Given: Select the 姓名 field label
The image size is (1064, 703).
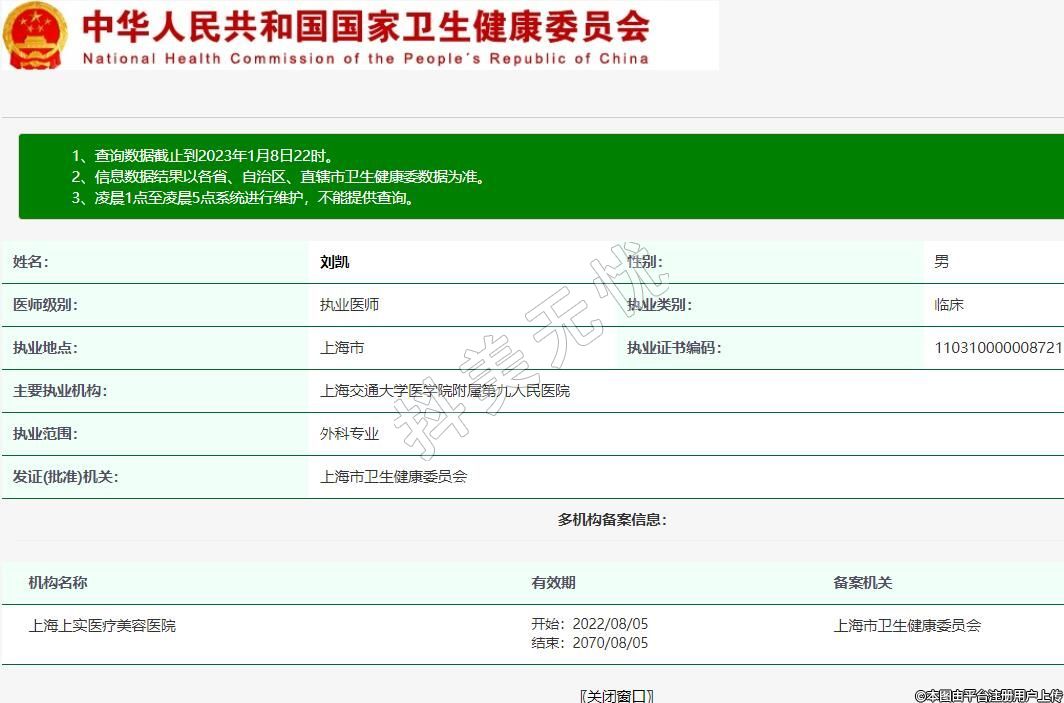Looking at the screenshot, I should pos(30,262).
